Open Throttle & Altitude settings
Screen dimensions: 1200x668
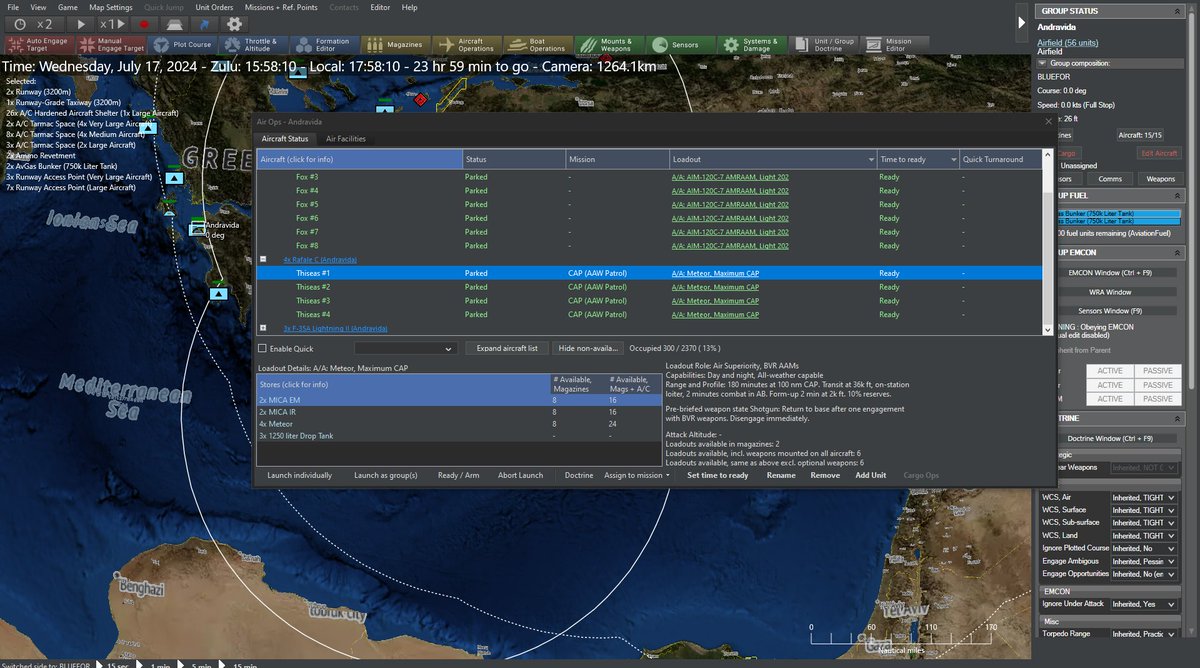point(252,44)
